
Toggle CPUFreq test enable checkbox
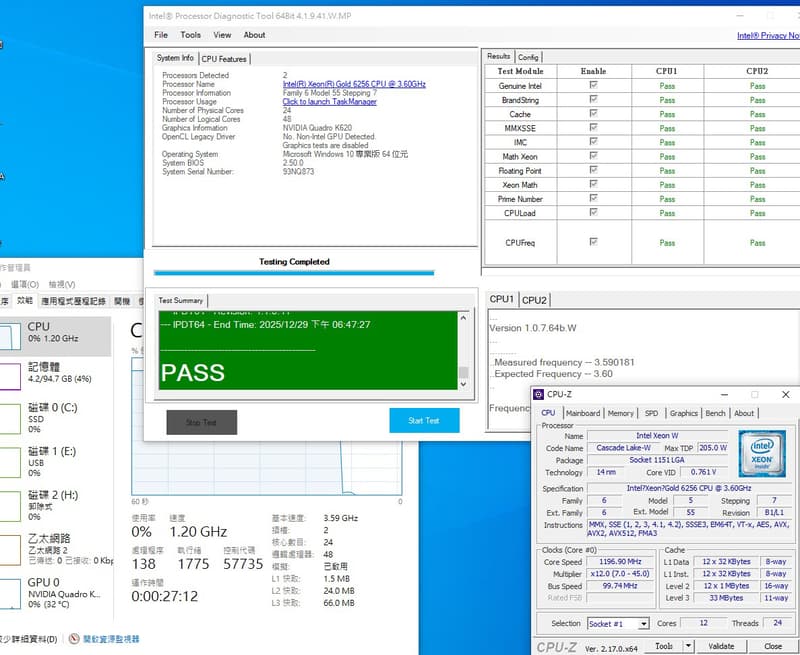(593, 242)
